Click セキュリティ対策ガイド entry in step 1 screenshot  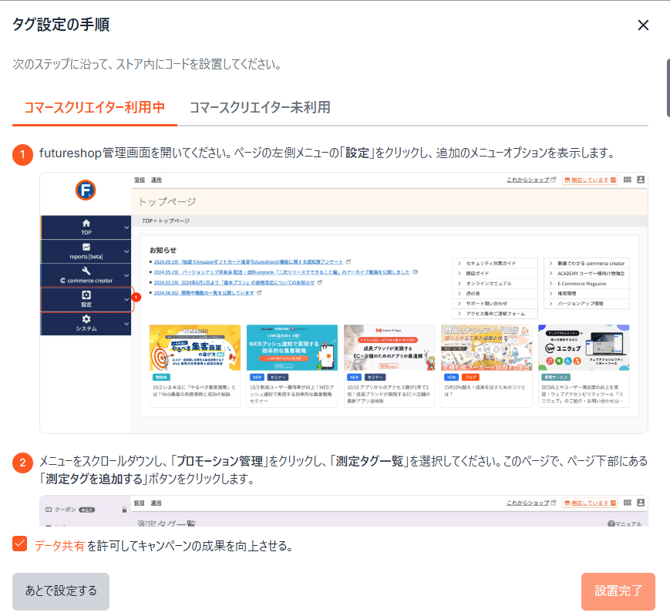pyautogui.click(x=495, y=263)
